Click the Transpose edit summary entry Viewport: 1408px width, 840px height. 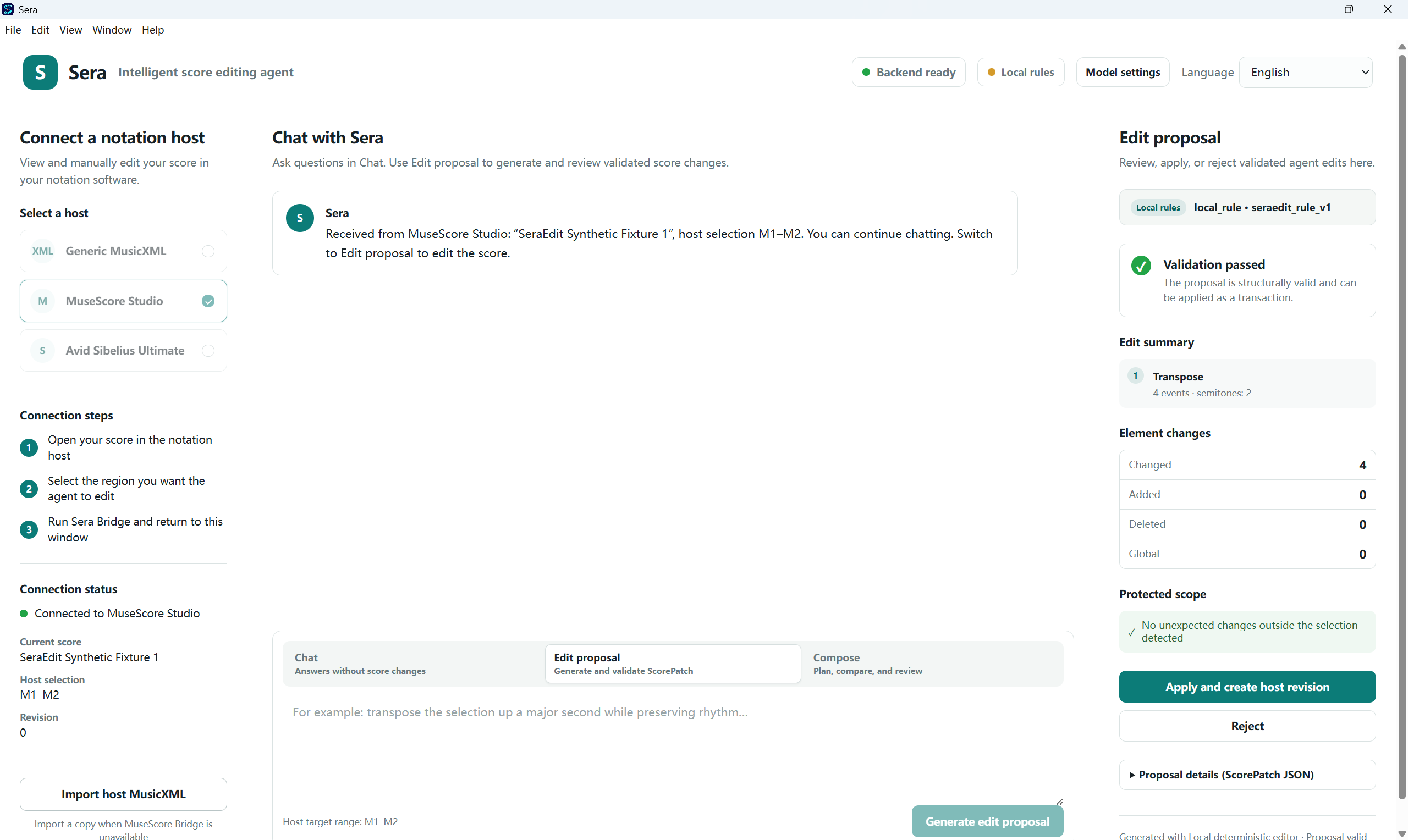(1247, 384)
